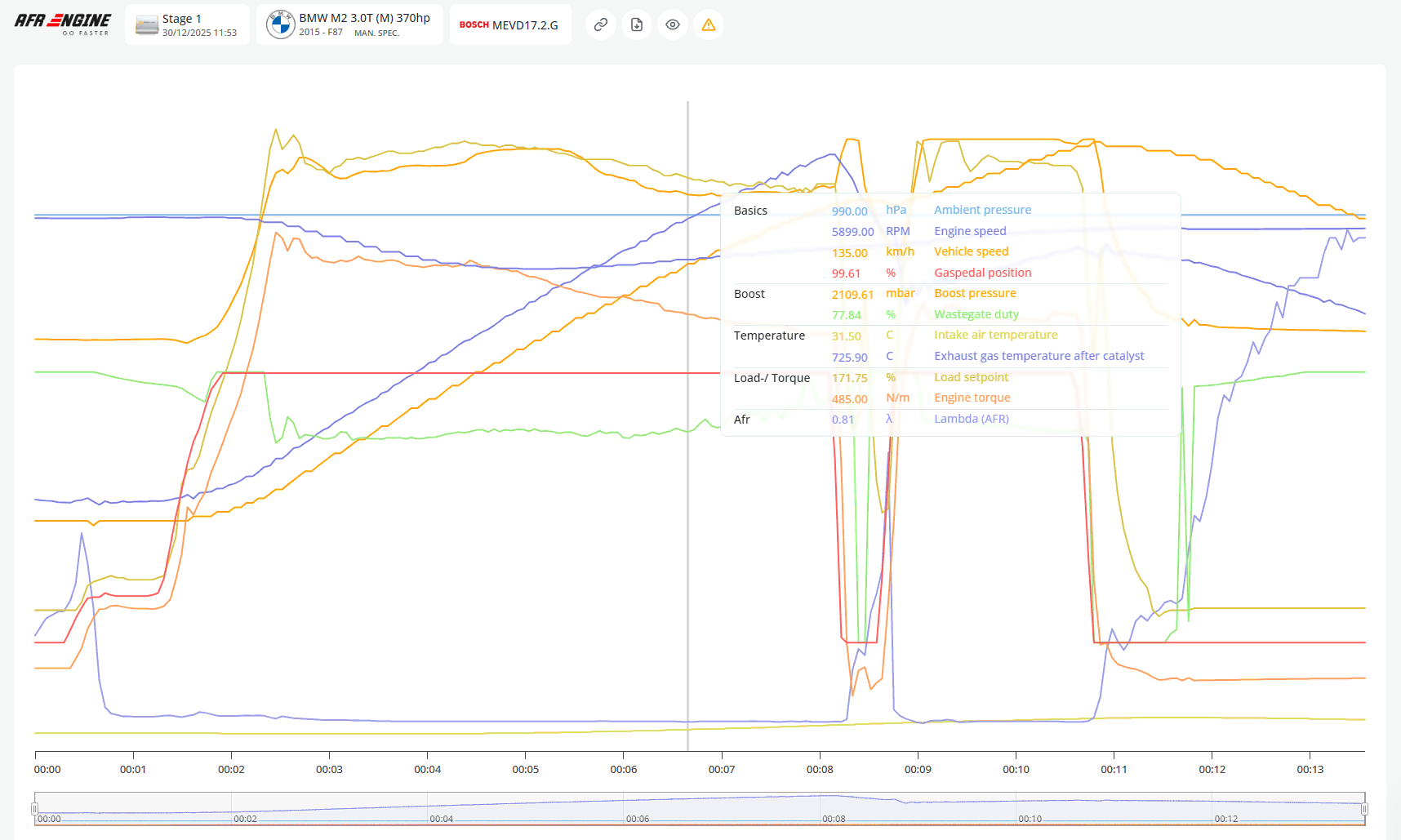Click the download file icon

(637, 24)
